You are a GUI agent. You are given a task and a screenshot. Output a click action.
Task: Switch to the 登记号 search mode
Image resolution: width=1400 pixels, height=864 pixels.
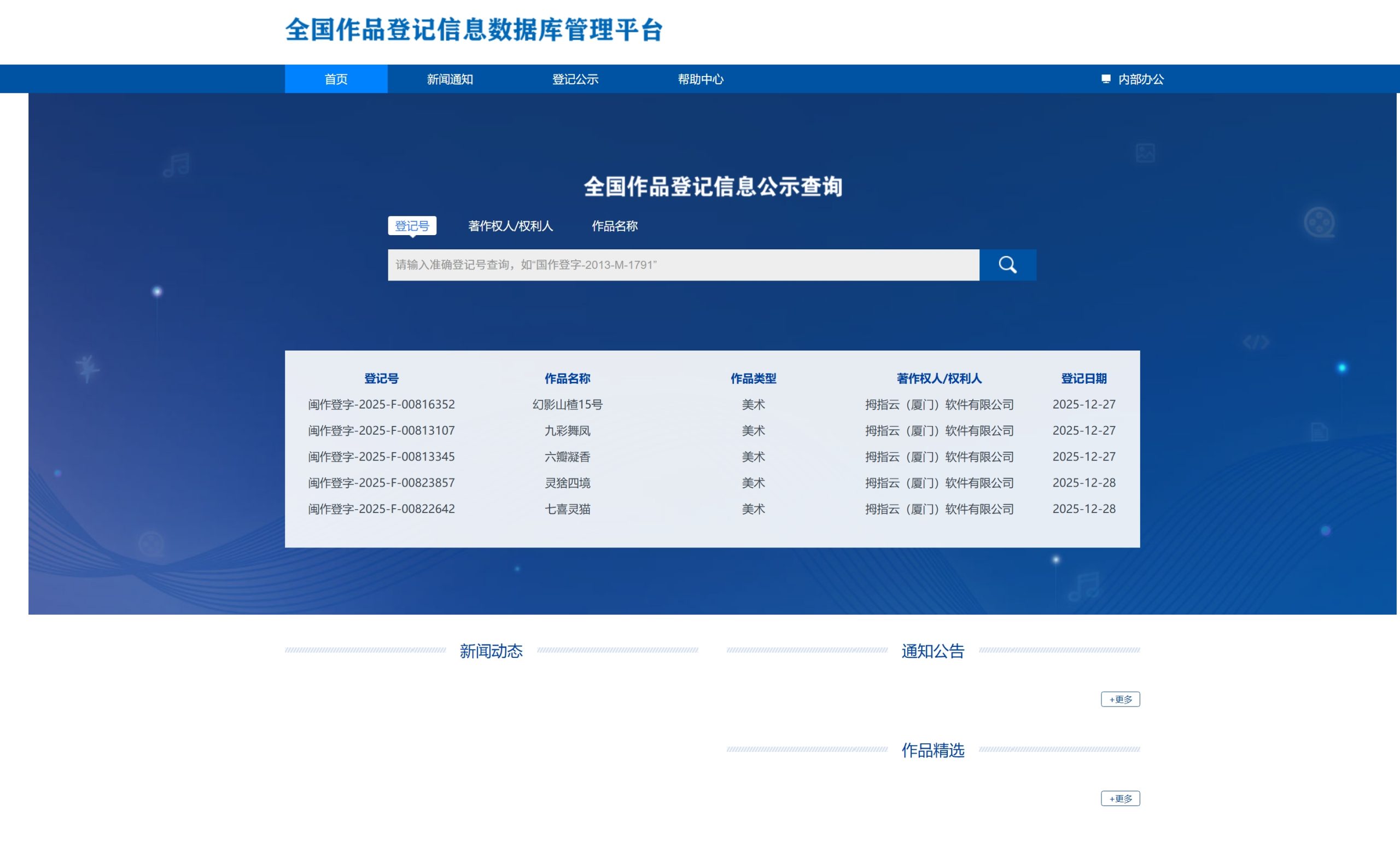[x=412, y=226]
